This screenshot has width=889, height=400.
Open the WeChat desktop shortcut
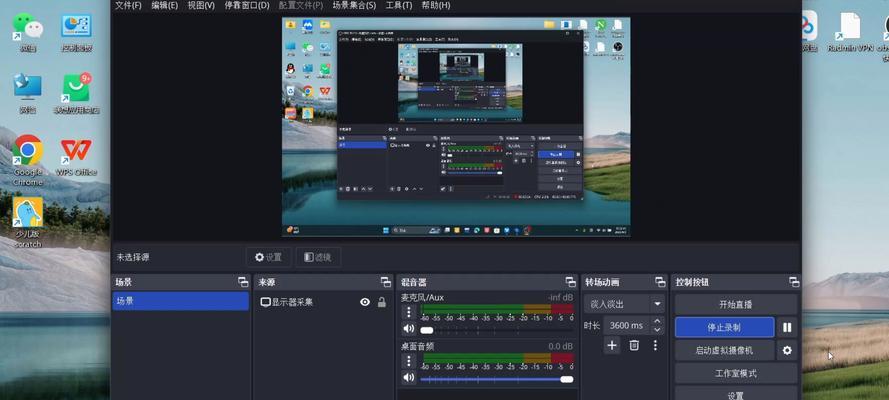(x=27, y=31)
